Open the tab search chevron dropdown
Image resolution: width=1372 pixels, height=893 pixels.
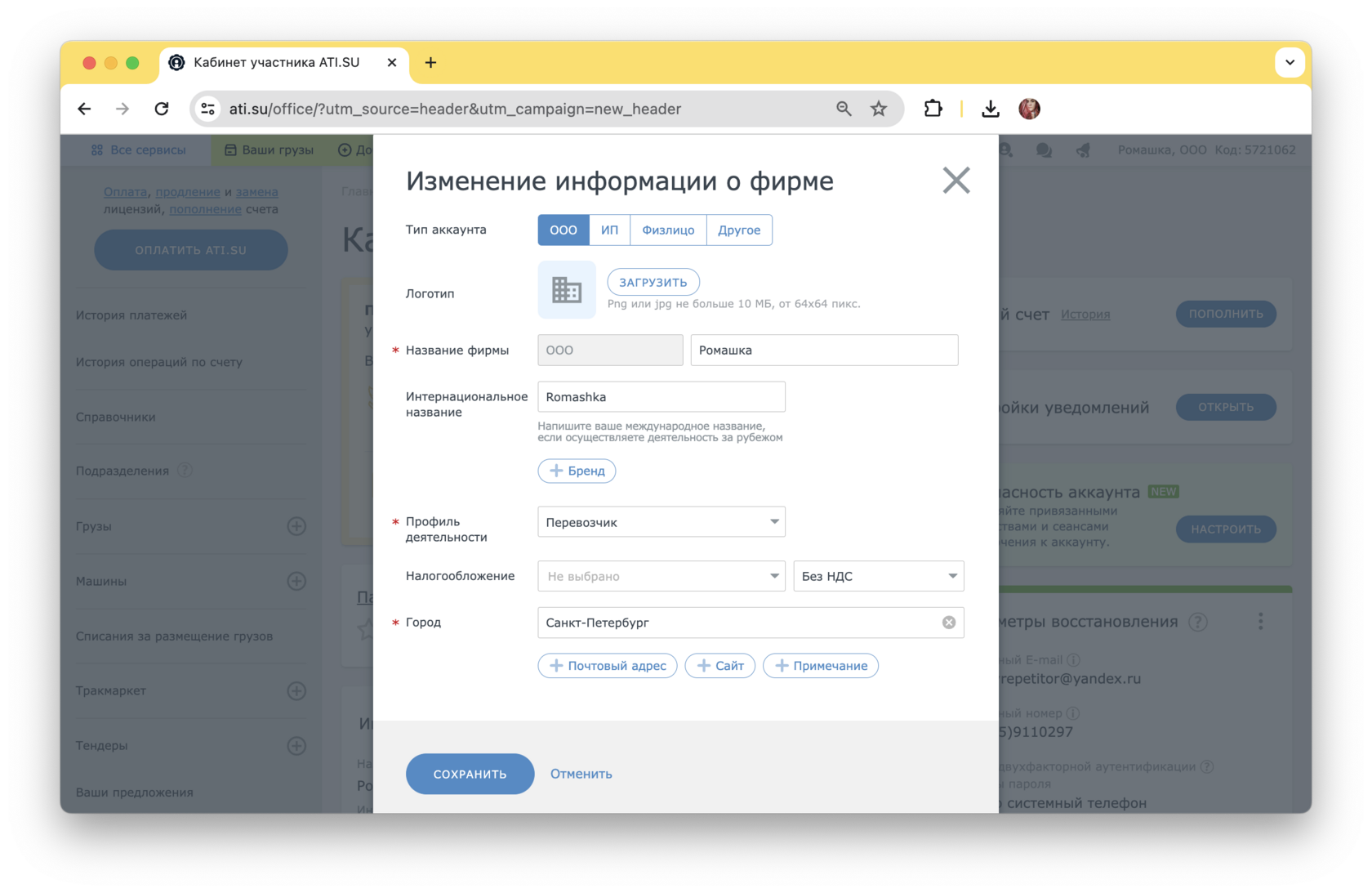[1290, 62]
